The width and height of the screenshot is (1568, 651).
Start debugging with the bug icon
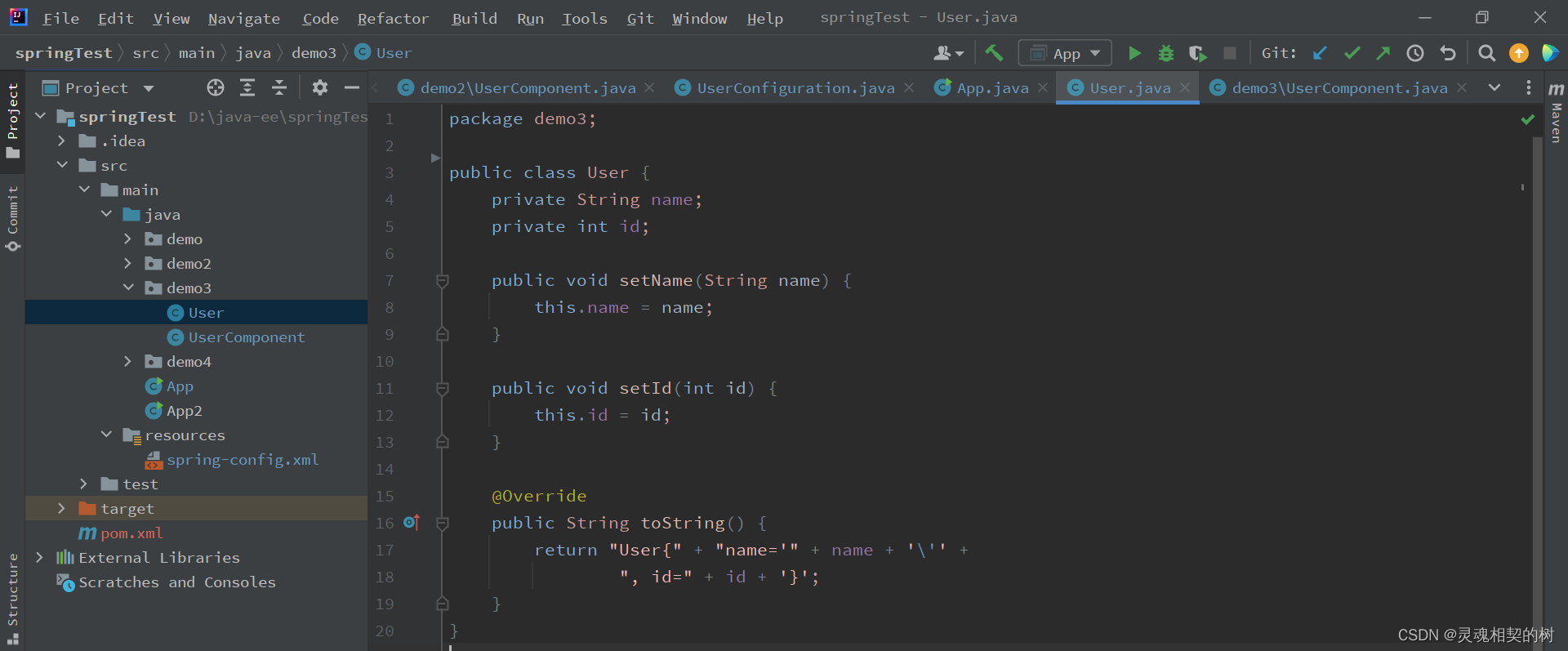tap(1166, 53)
